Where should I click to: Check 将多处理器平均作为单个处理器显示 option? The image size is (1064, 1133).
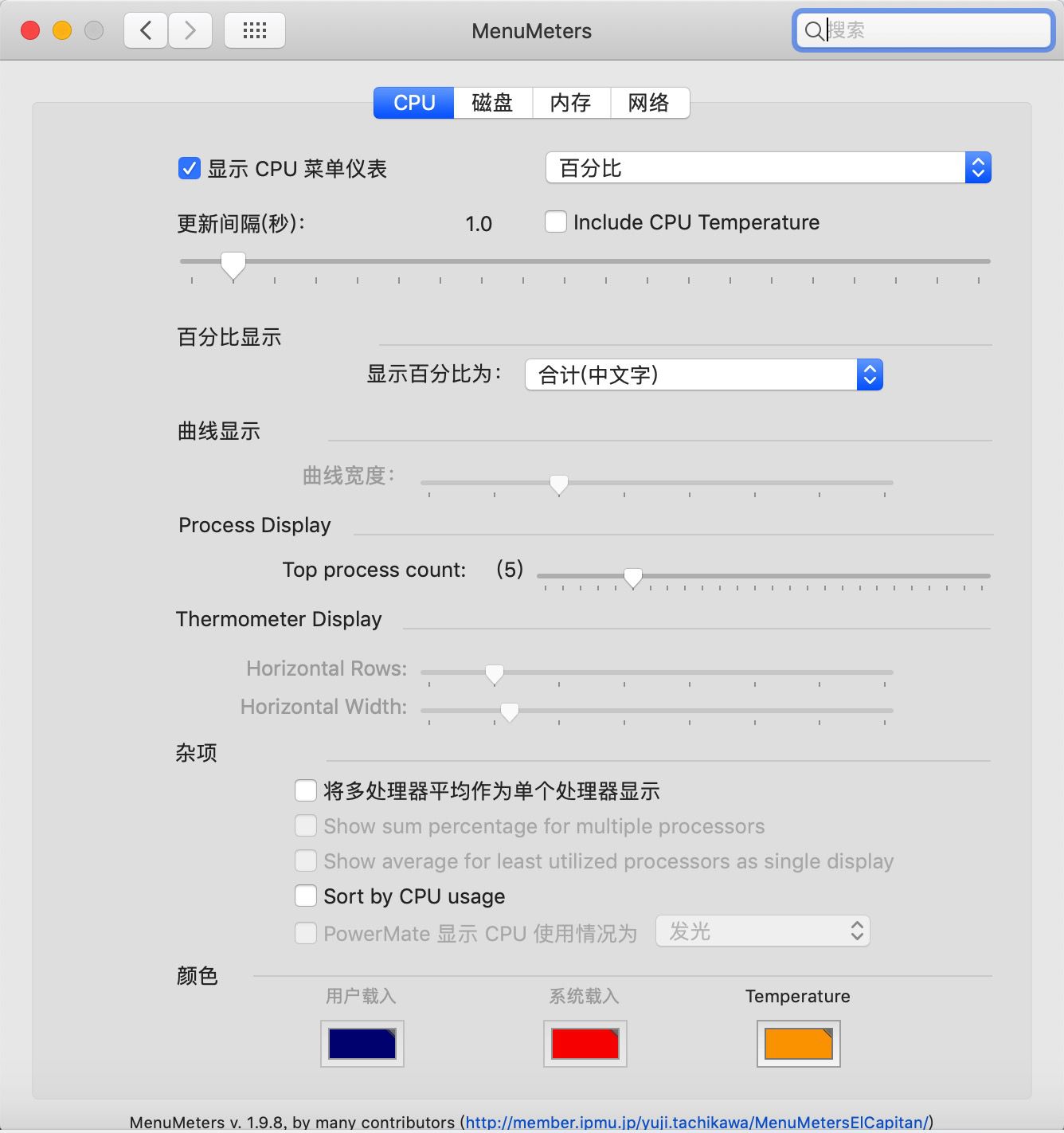[x=306, y=790]
